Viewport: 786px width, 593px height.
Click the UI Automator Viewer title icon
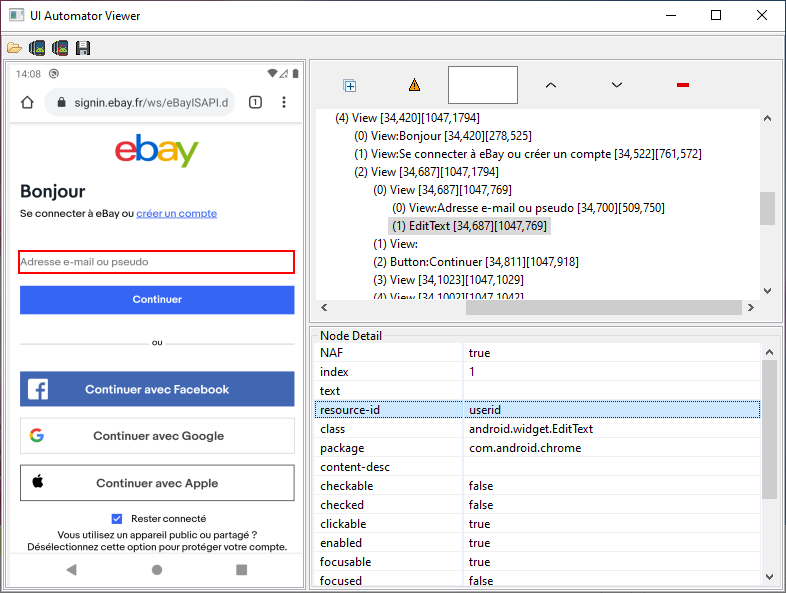17,15
